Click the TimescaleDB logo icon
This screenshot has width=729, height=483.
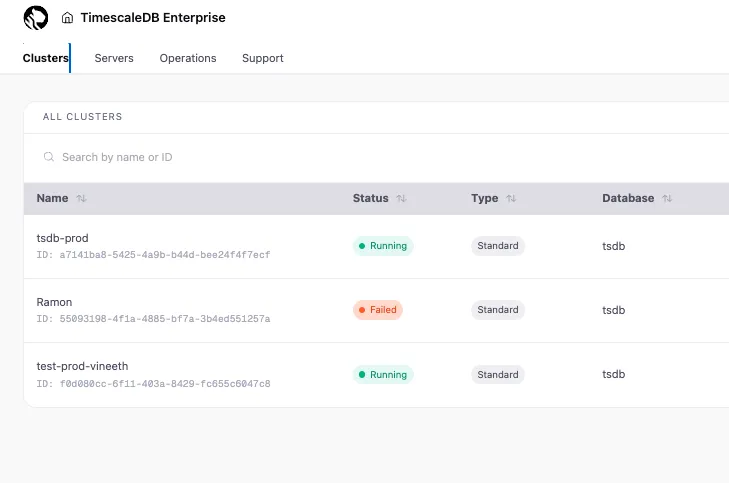pos(36,18)
